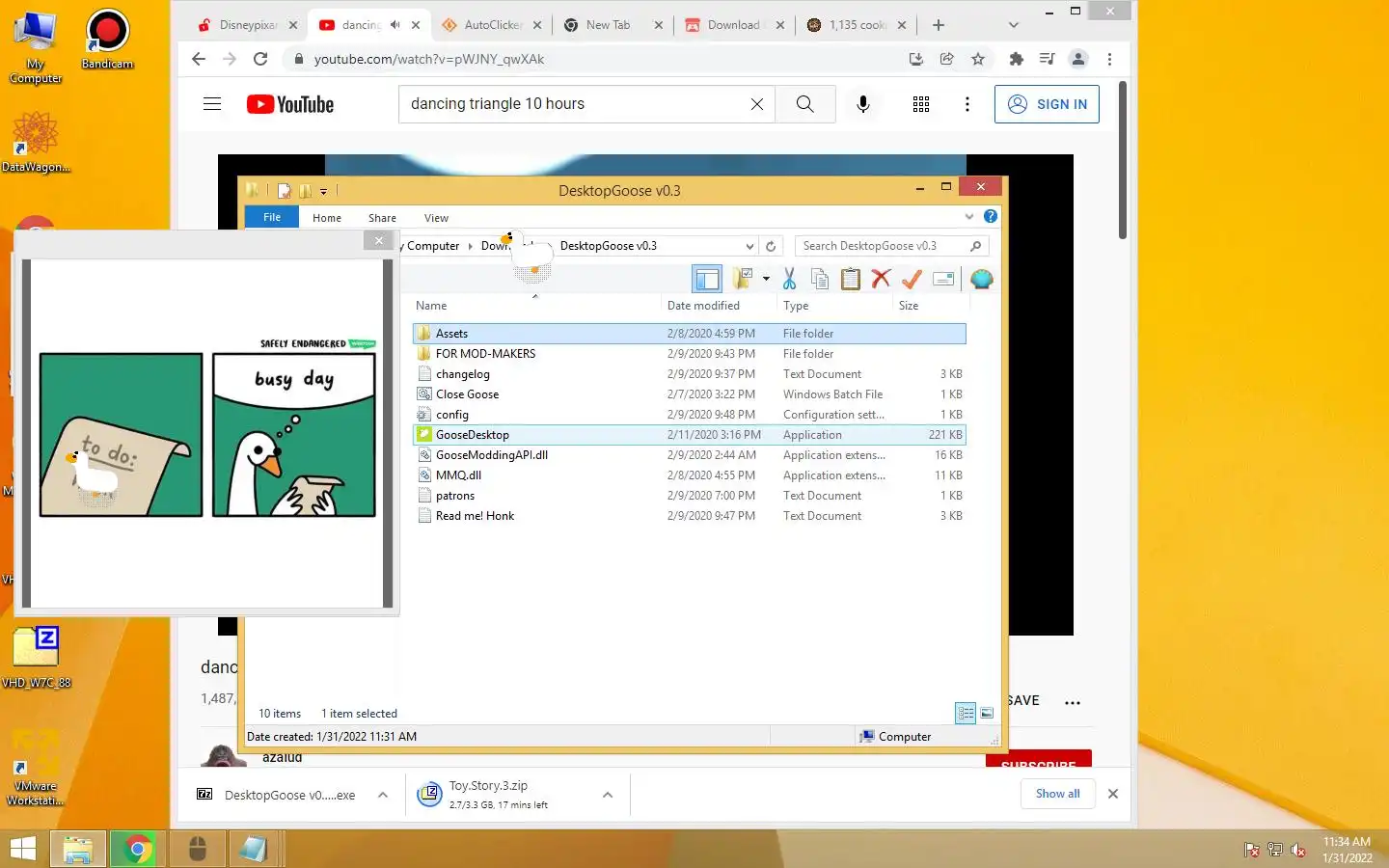1389x868 pixels.
Task: Switch to the Download tab
Action: point(733,25)
